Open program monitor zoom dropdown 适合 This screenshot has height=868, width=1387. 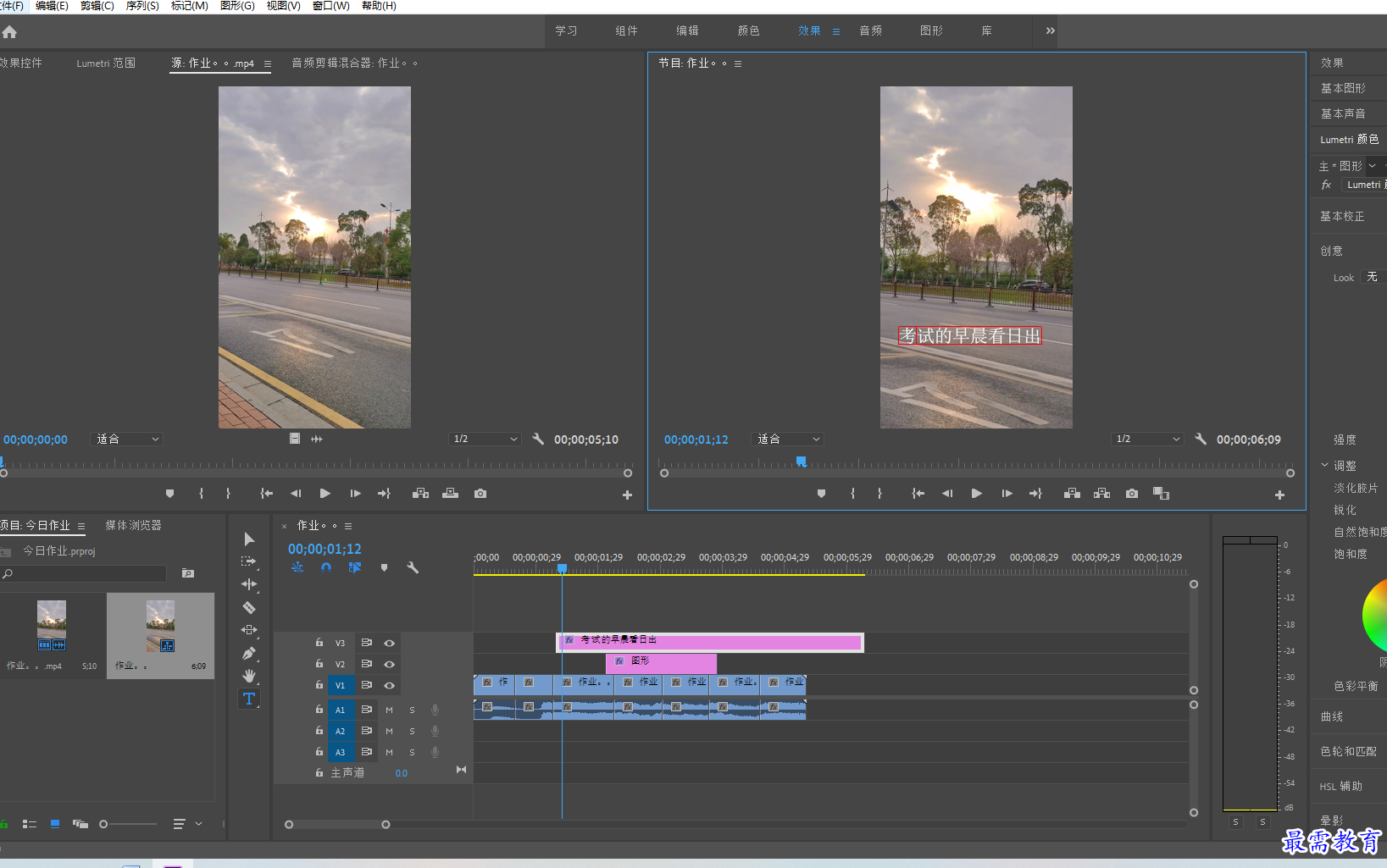788,439
